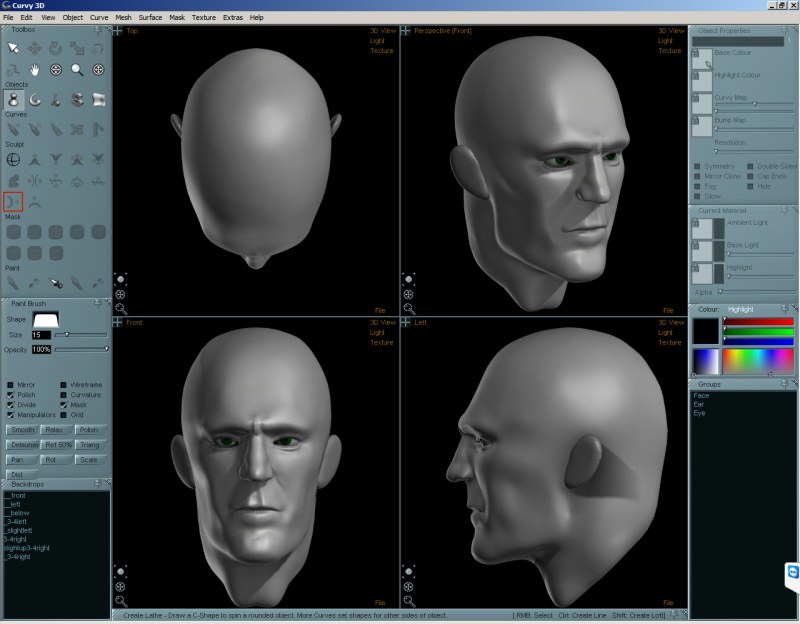Screen dimensions: 800x624
Task: Open the Texture options in Perspective viewport
Action: [670, 50]
